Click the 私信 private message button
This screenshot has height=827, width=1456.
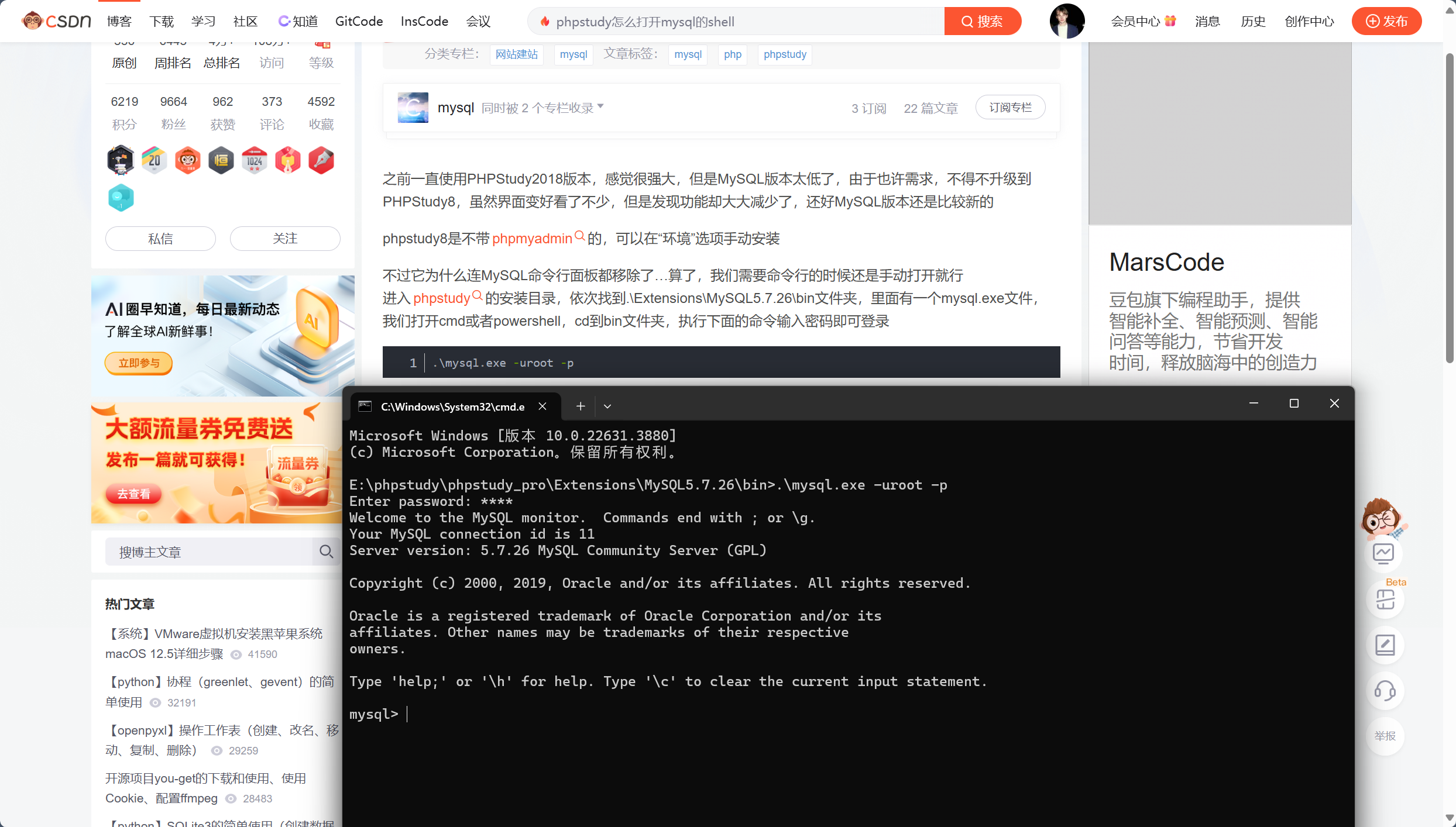[160, 239]
